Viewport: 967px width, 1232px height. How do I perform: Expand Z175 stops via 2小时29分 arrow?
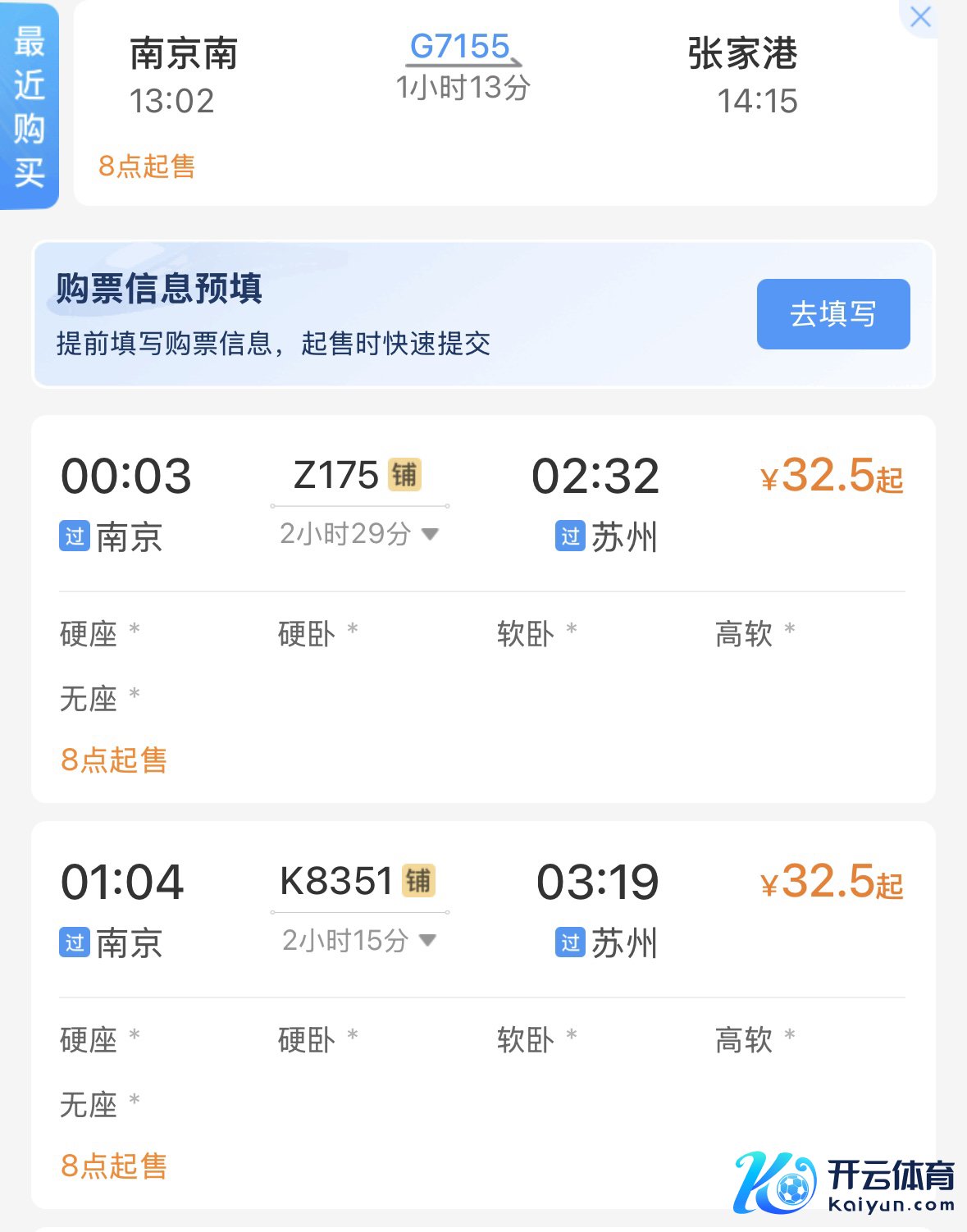[x=429, y=534]
